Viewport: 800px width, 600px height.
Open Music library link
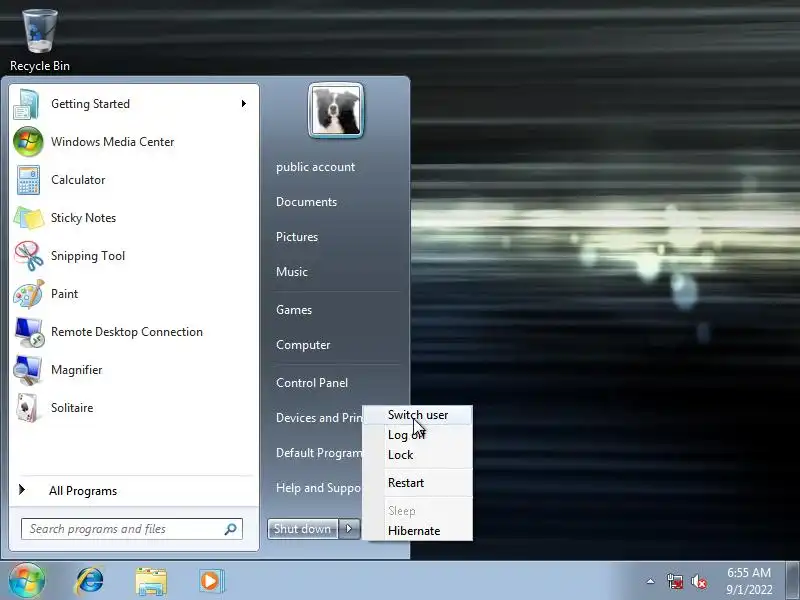click(292, 272)
